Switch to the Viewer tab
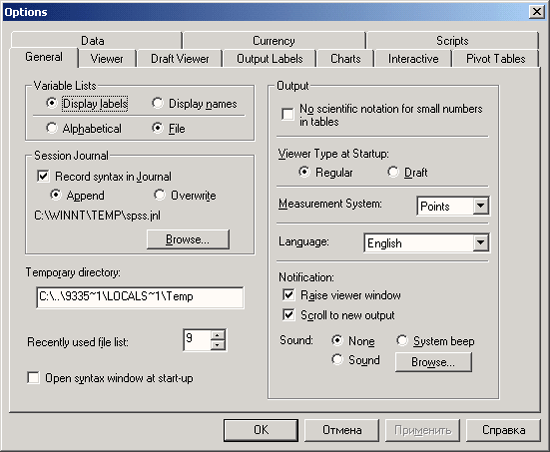Viewport: 550px width, 452px height. 107,59
